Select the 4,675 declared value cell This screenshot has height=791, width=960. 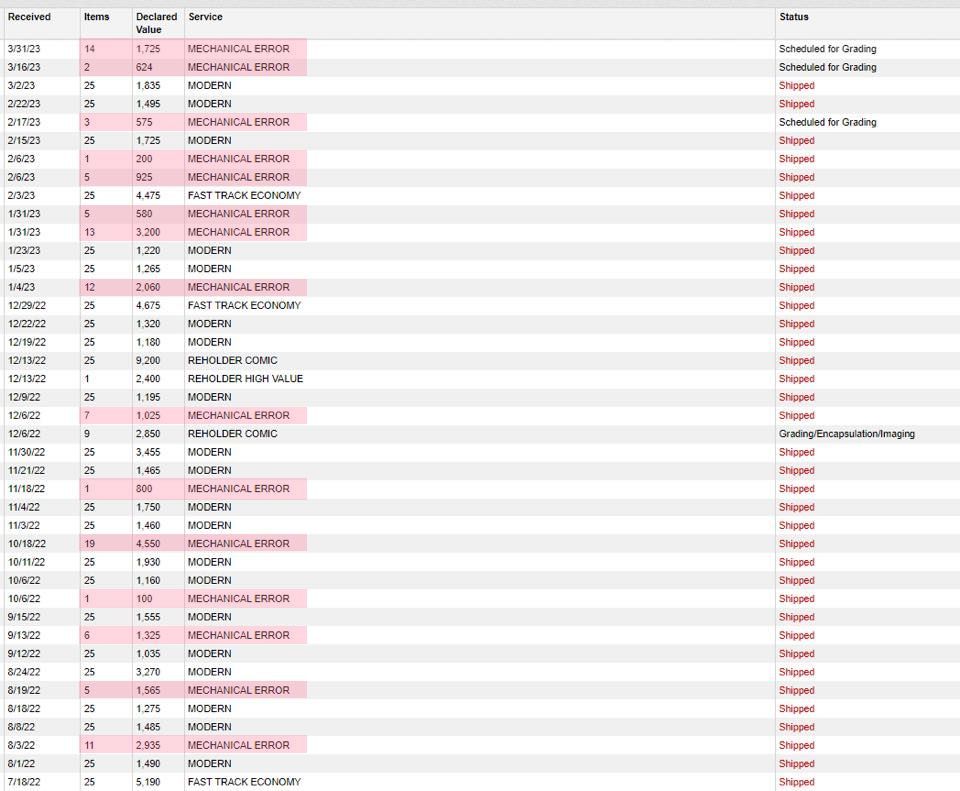click(150, 306)
